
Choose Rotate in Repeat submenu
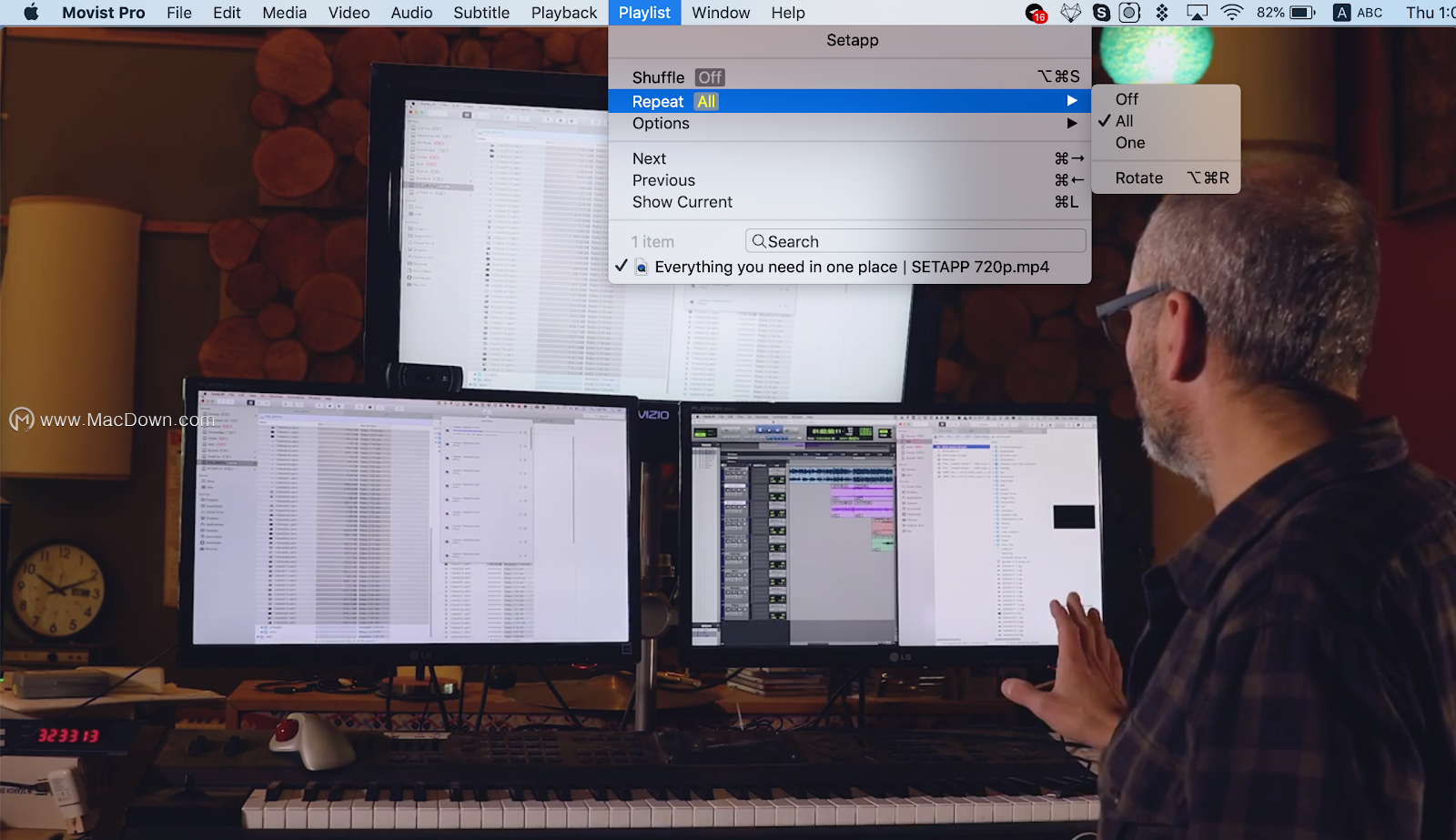[1166, 178]
